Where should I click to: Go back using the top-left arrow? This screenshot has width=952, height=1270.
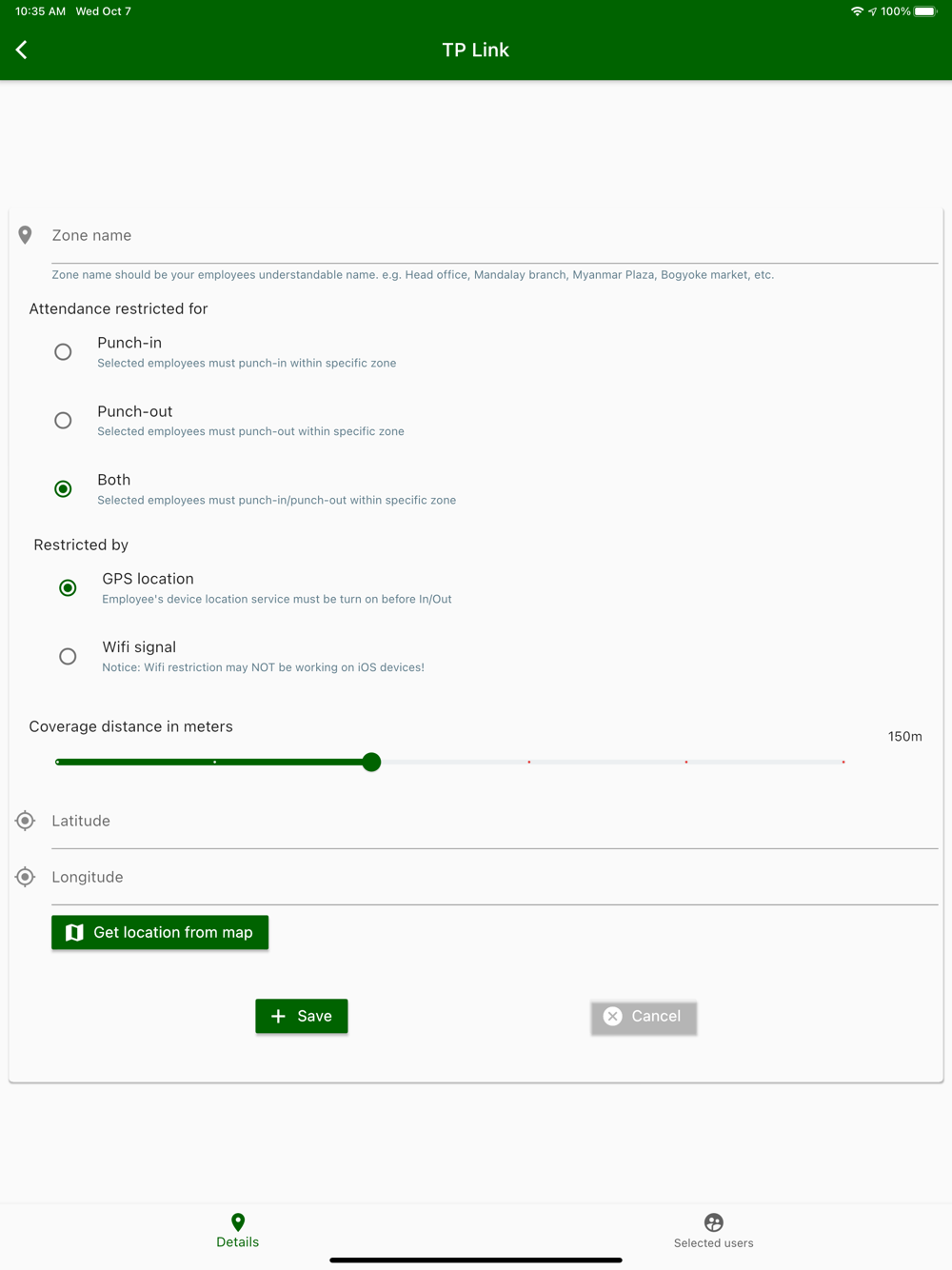(x=22, y=50)
